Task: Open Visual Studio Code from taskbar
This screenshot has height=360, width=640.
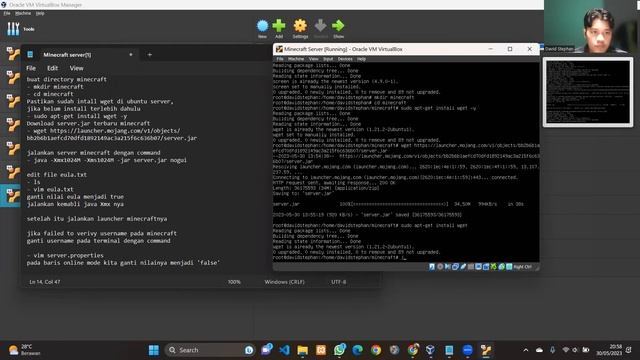Action: [284, 350]
